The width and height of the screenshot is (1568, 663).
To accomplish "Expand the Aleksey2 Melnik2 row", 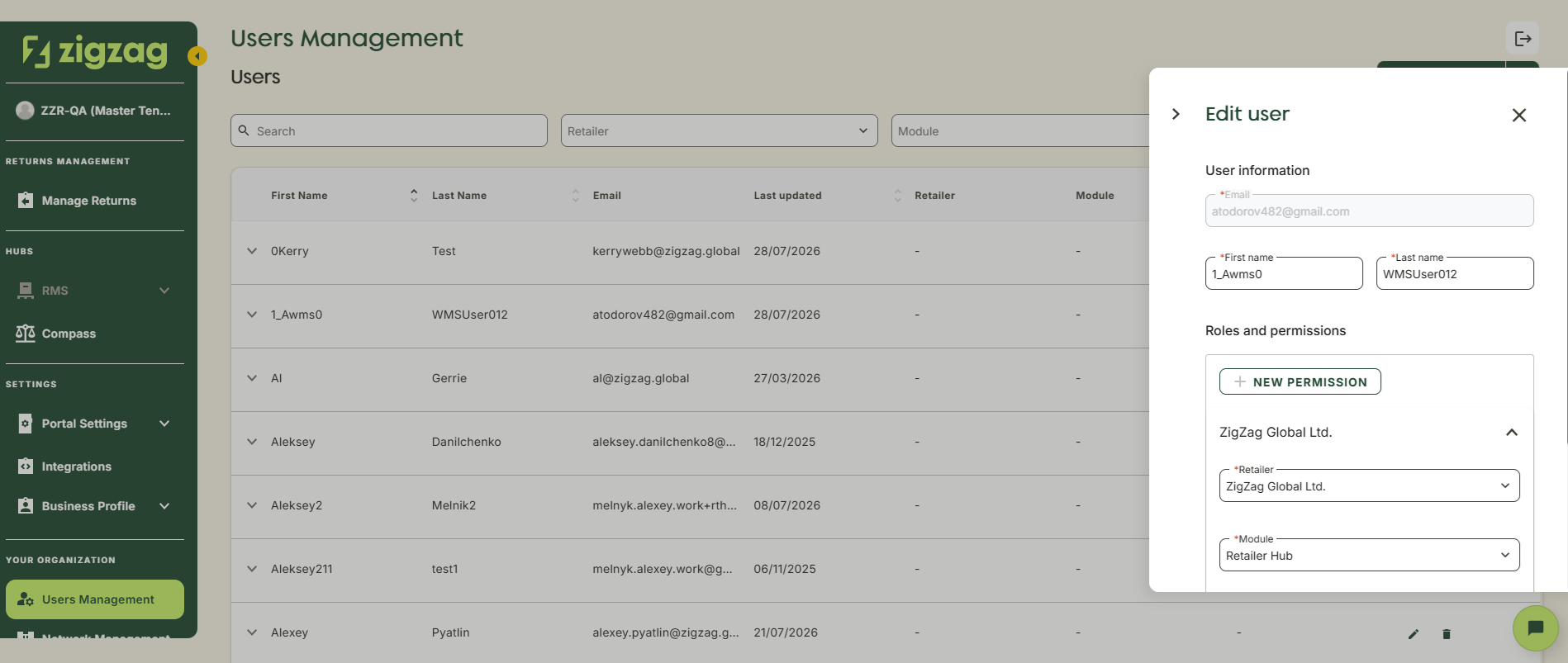I will [x=252, y=505].
